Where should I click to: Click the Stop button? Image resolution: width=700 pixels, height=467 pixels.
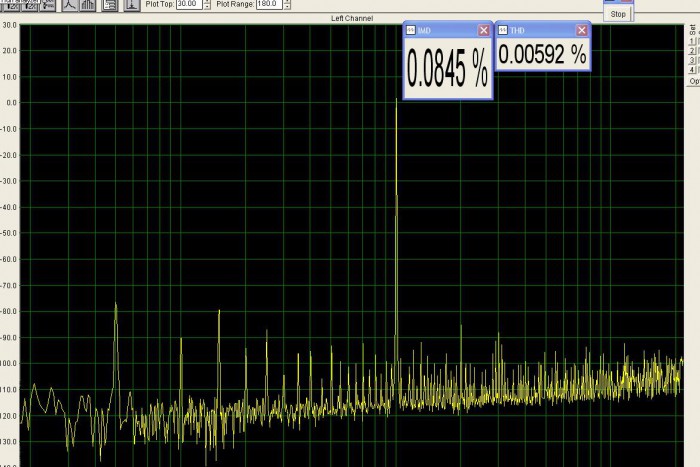point(618,14)
